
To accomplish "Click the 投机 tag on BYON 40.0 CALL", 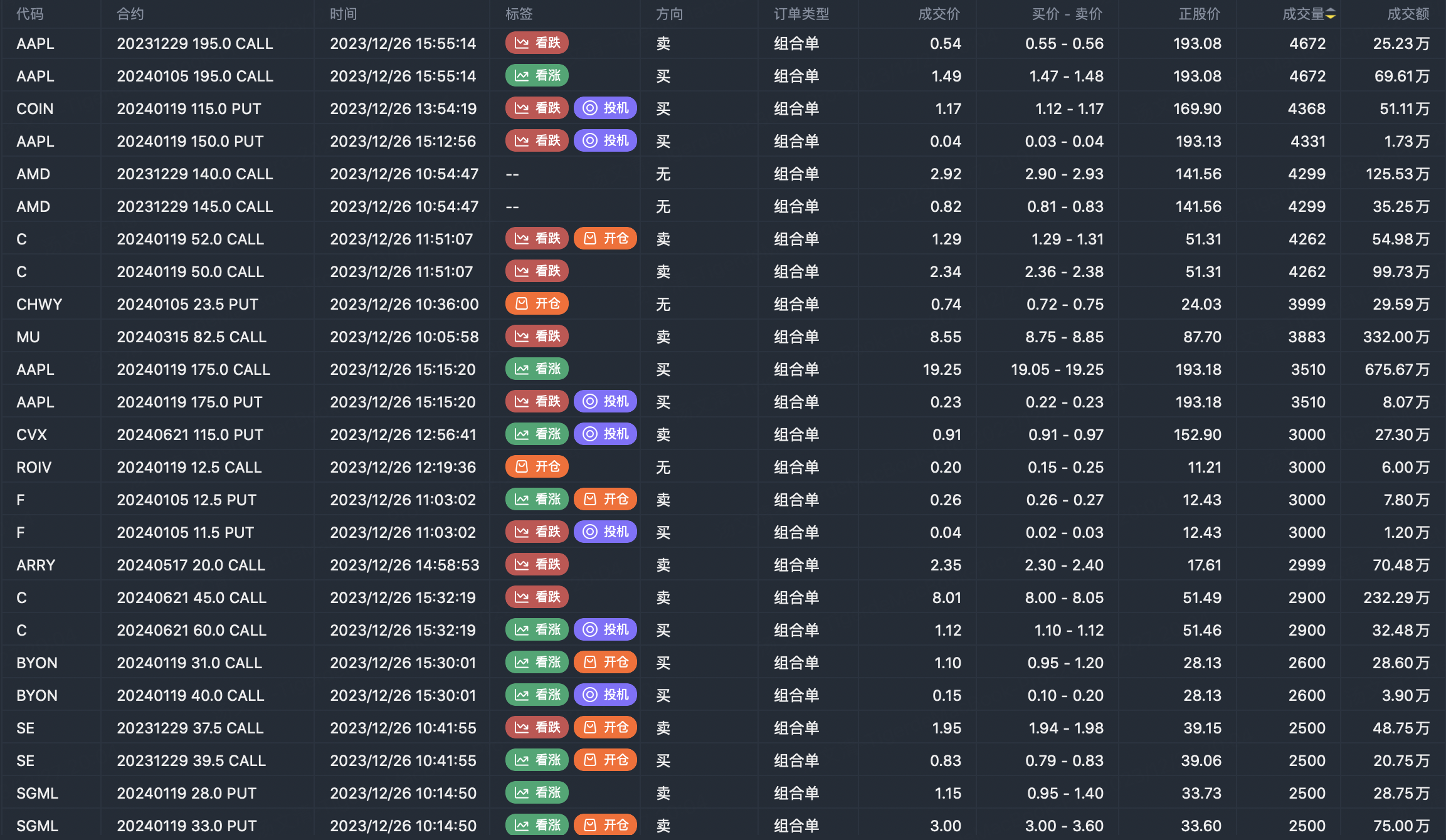I will (605, 695).
